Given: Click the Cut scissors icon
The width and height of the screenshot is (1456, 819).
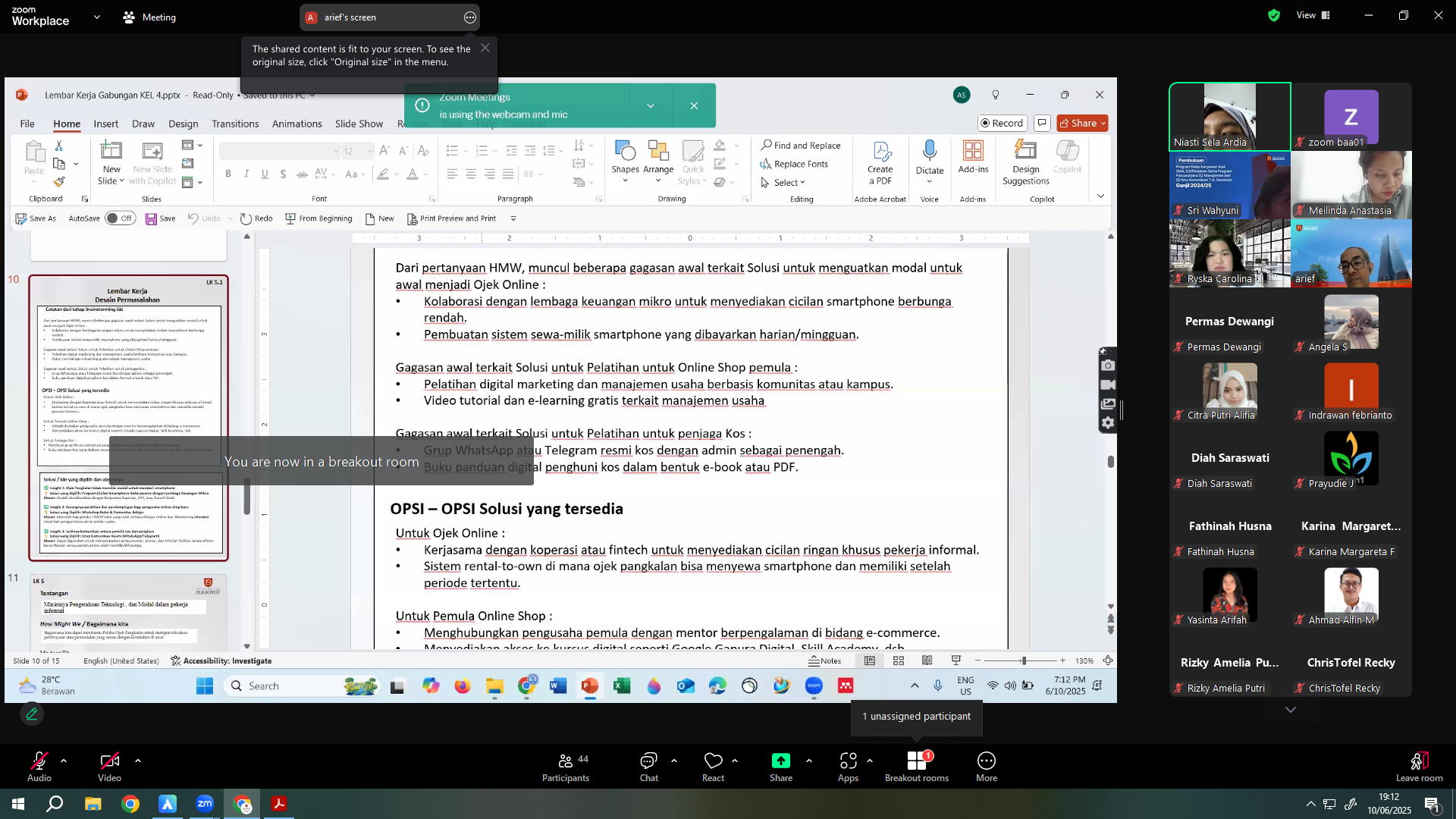Looking at the screenshot, I should coord(59,146).
